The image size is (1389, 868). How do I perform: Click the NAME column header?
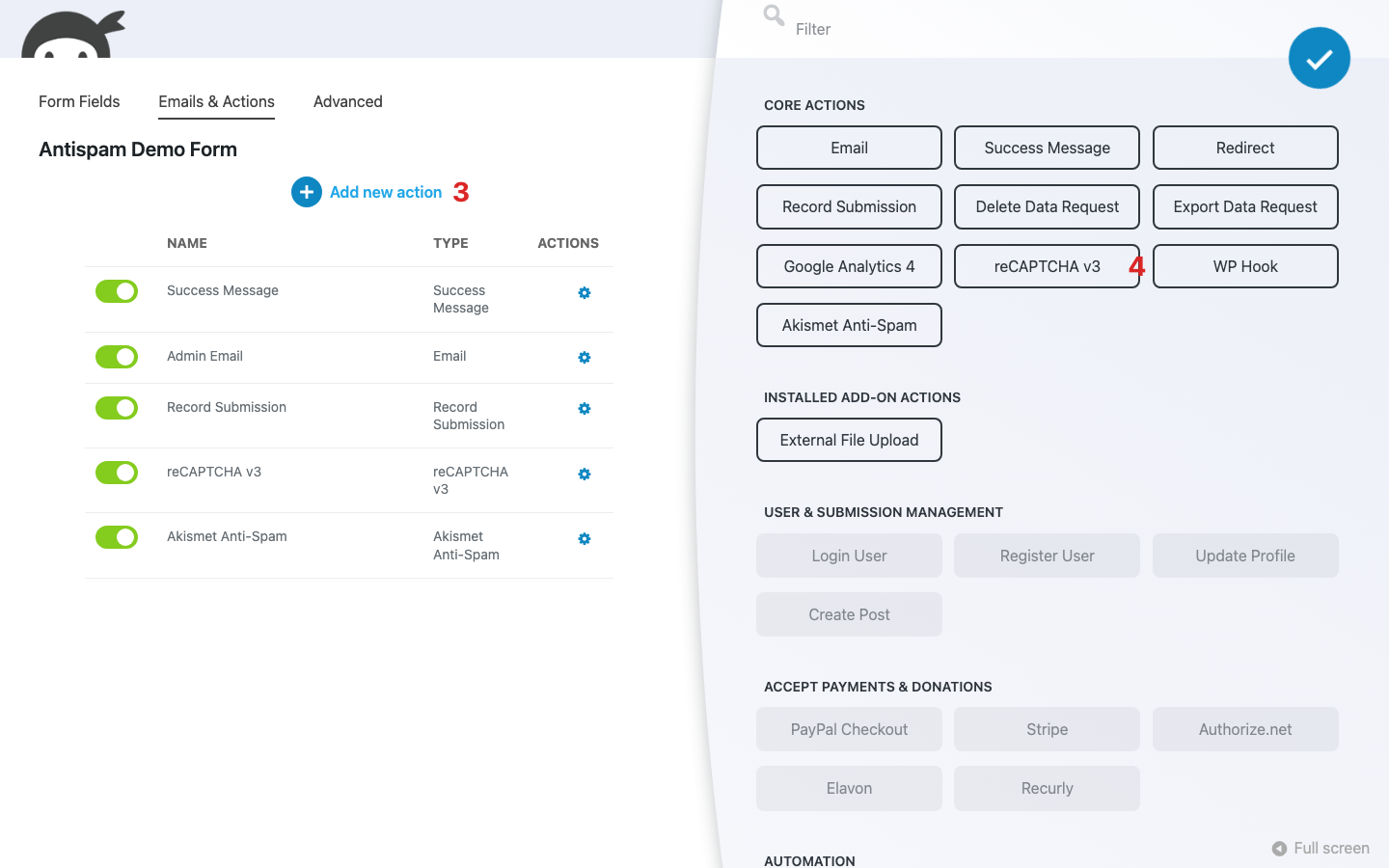[x=187, y=243]
